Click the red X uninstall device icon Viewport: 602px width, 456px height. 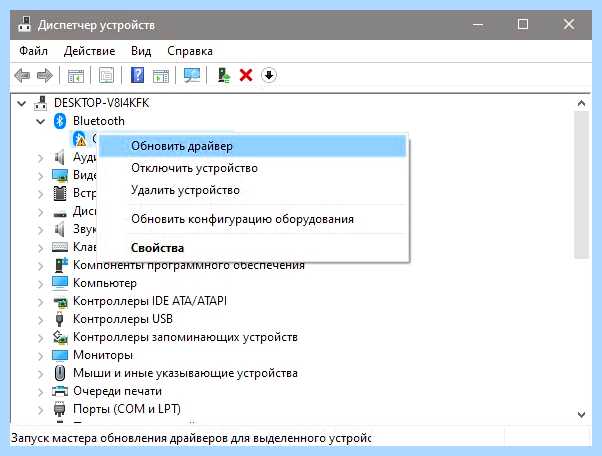click(x=246, y=75)
